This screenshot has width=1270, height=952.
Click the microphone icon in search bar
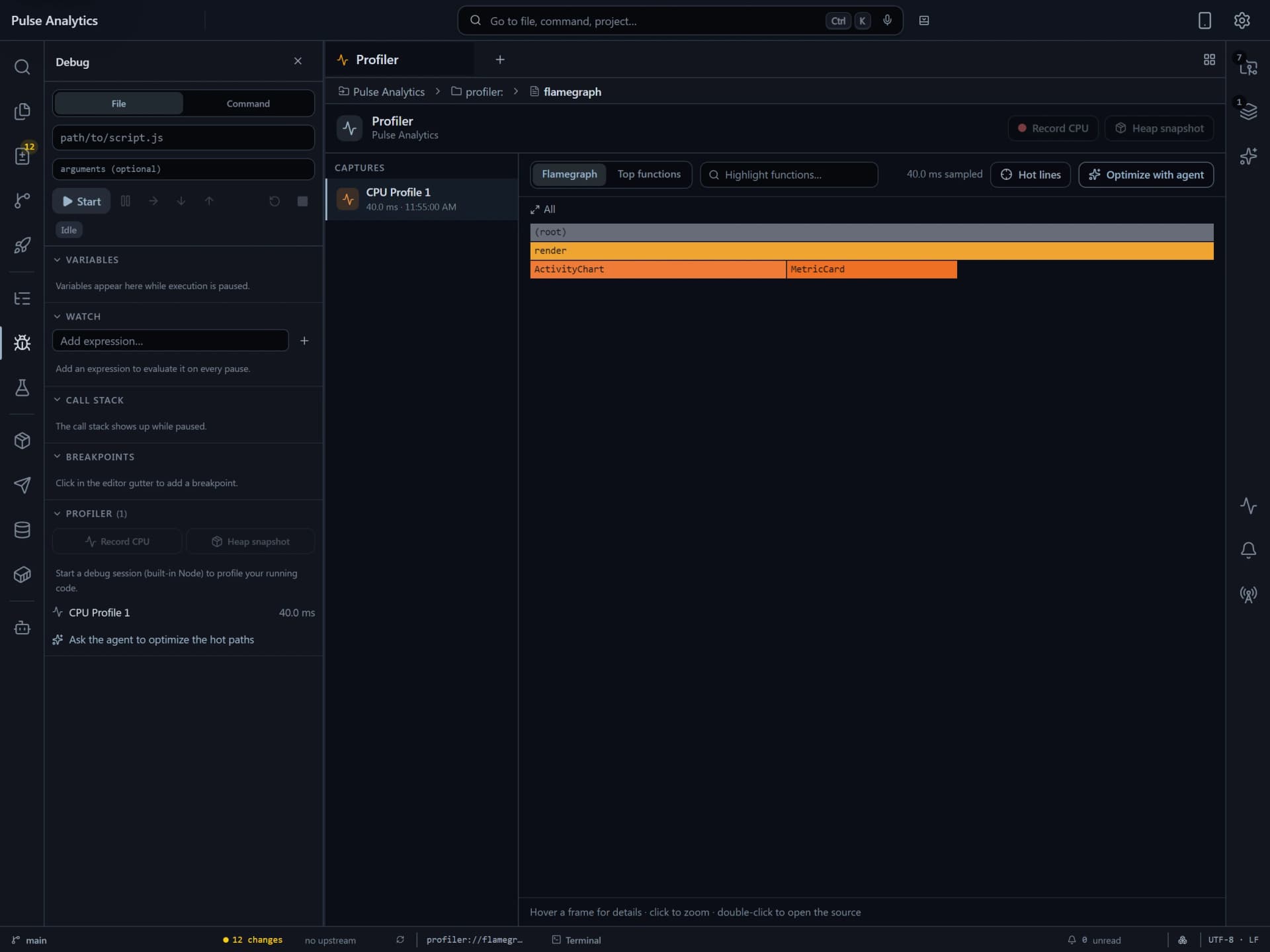pyautogui.click(x=887, y=21)
